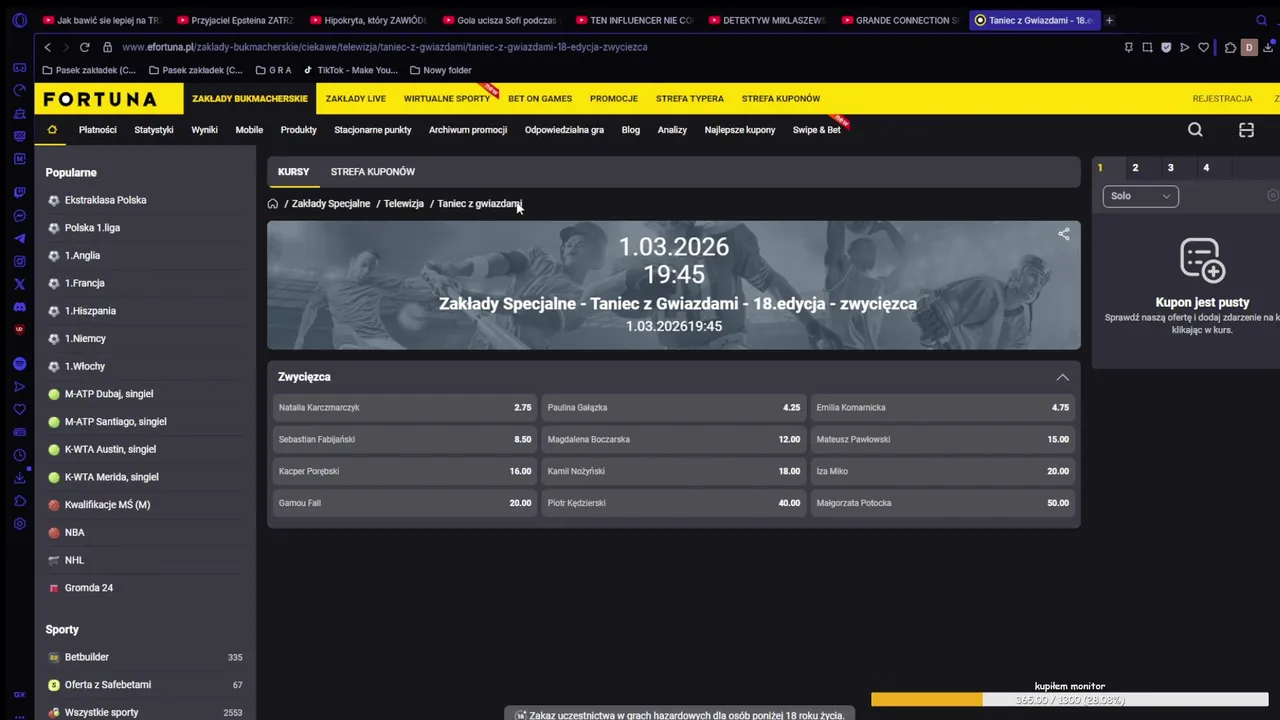Open Instagram in the browser sidebar
Image resolution: width=1280 pixels, height=720 pixels.
[19, 261]
